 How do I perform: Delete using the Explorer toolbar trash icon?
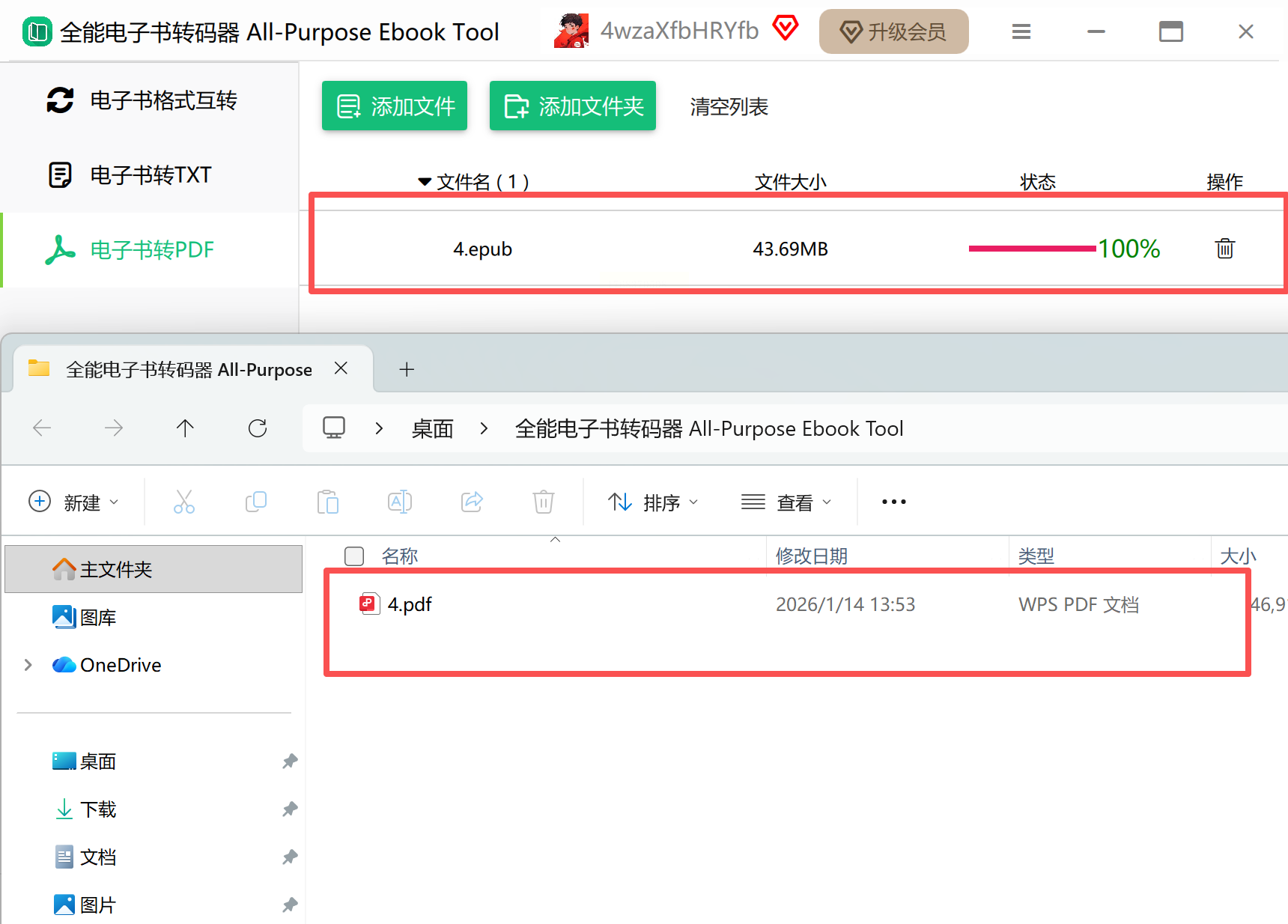pos(544,502)
